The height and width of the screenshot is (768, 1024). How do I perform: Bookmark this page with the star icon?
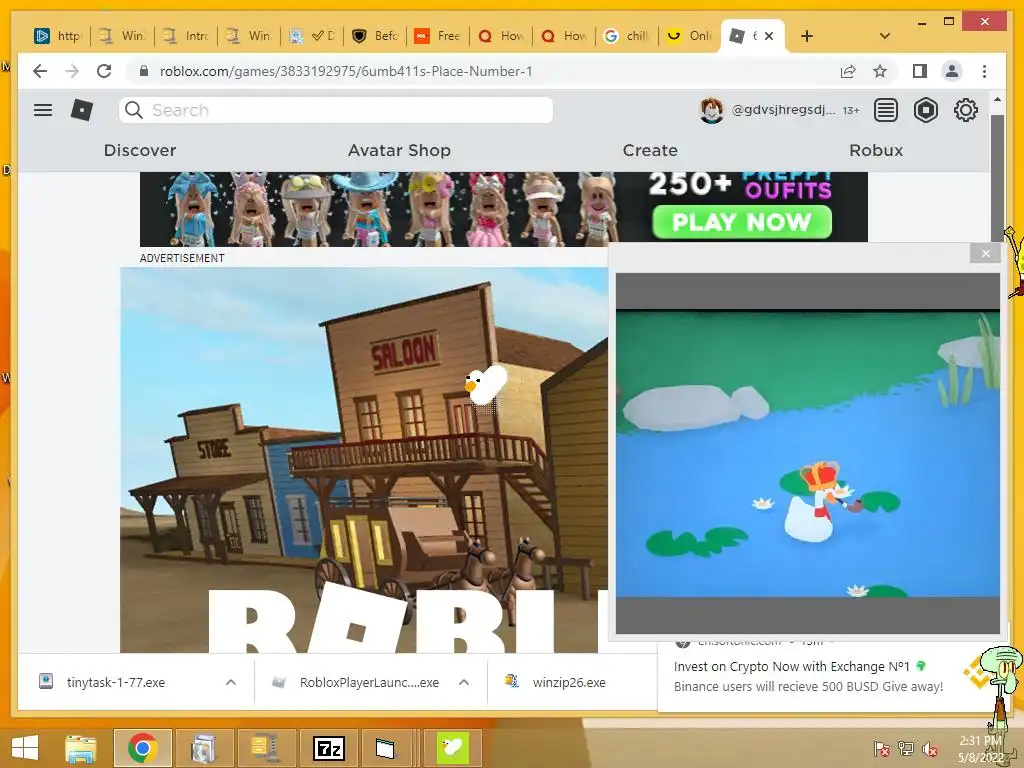coord(880,71)
